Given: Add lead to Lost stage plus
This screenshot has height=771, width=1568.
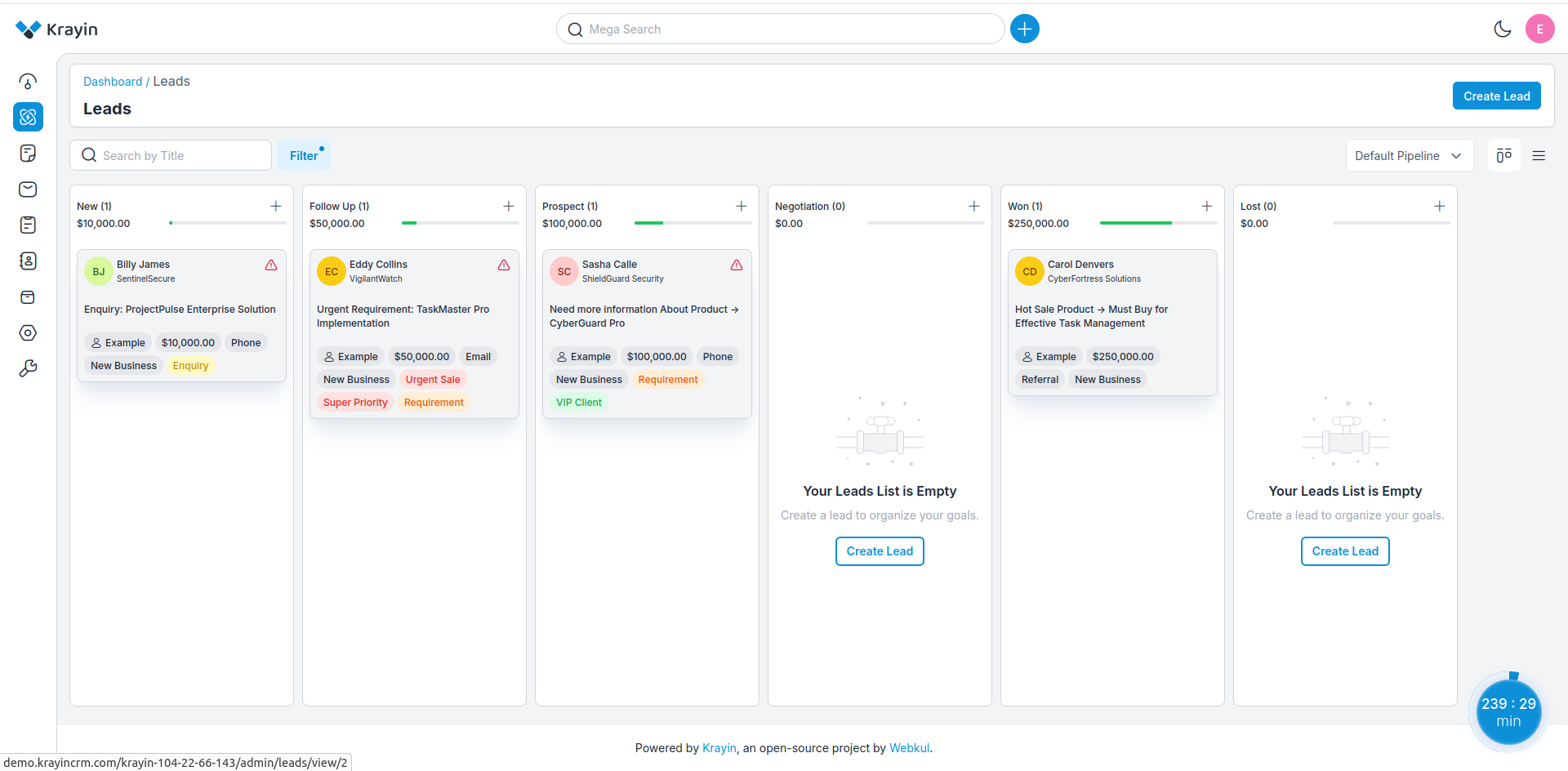Looking at the screenshot, I should click(x=1440, y=206).
